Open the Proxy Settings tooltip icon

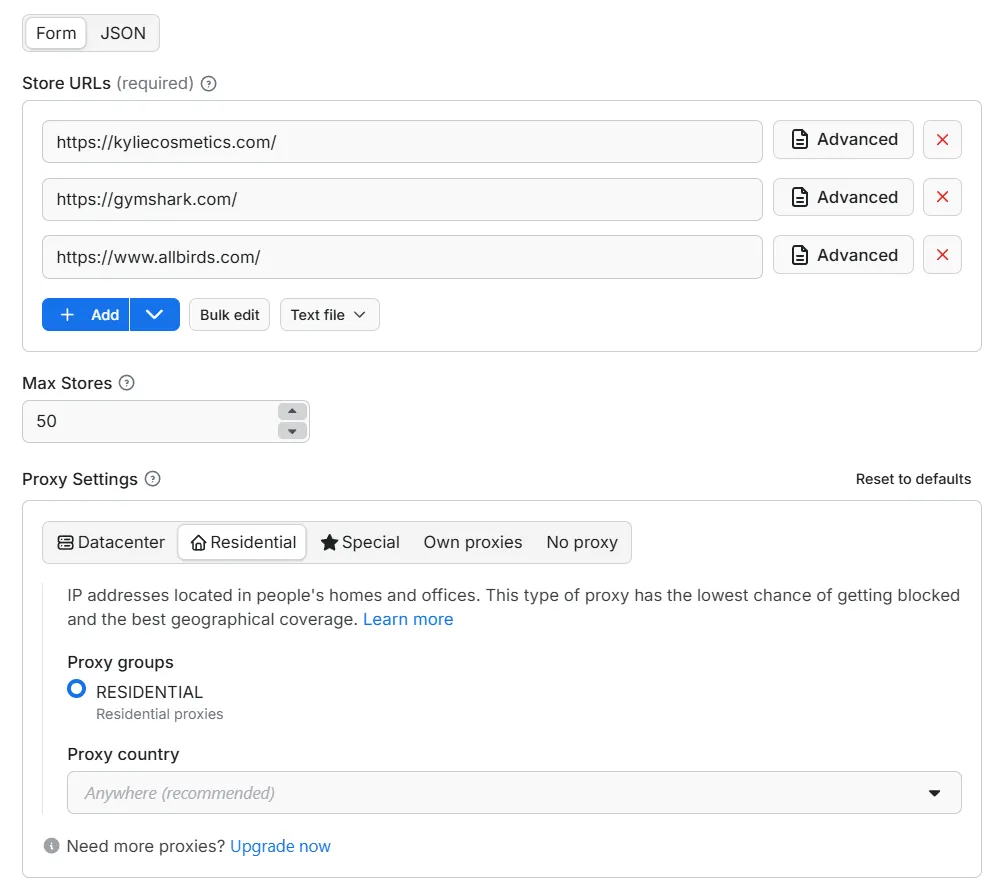click(152, 479)
